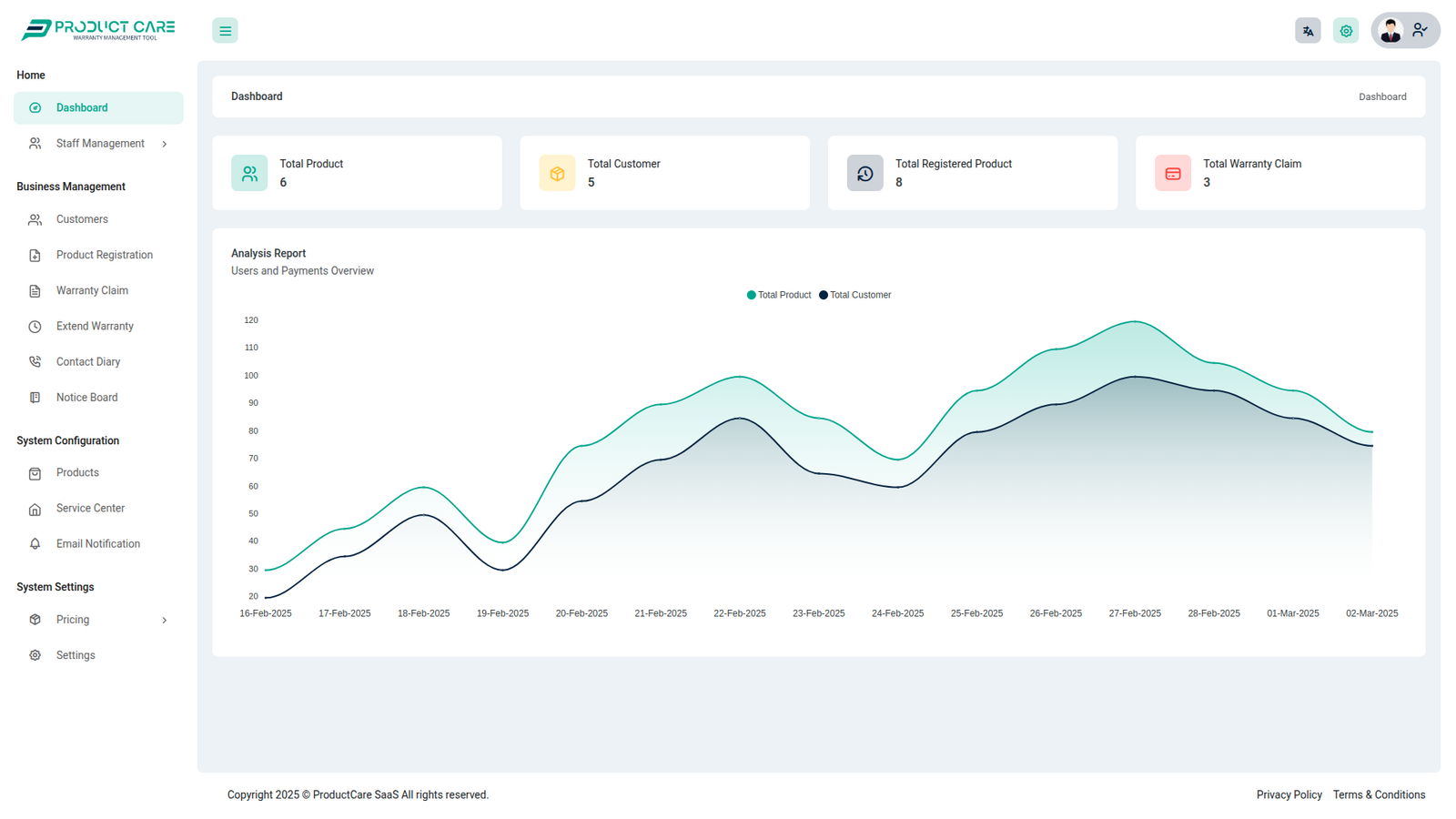Screen dimensions: 1456x819
Task: Click the Total Warranty Claim card icon
Action: [x=1172, y=173]
